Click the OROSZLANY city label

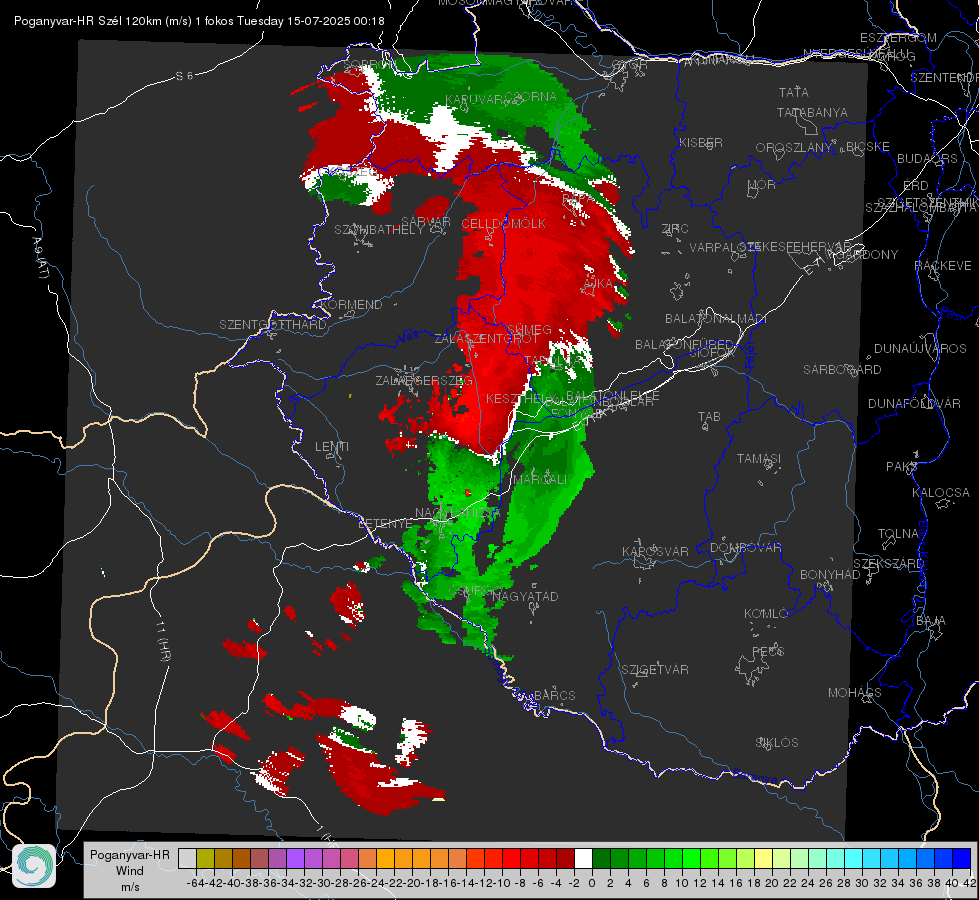pos(794,147)
